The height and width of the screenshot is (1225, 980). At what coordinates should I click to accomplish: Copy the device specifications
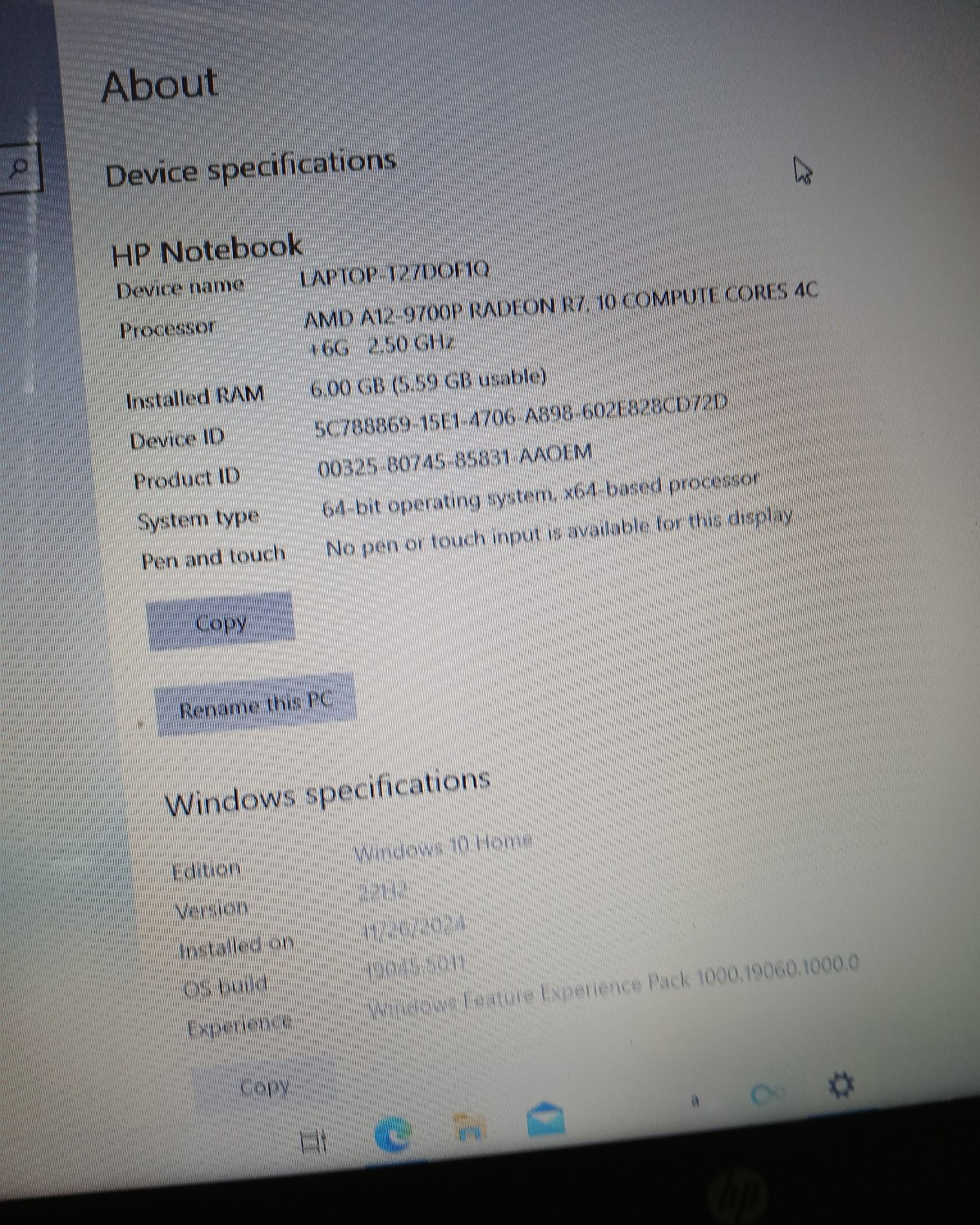pyautogui.click(x=221, y=622)
